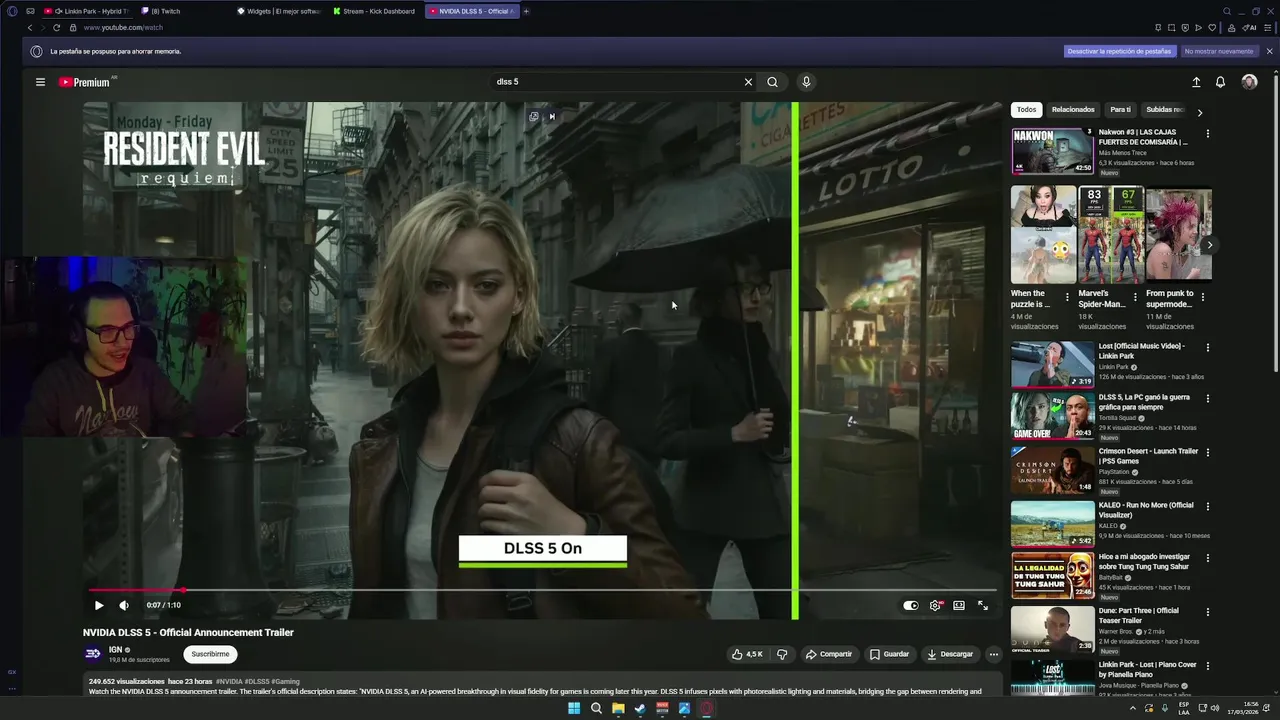Open File Explorer from taskbar
The image size is (1280, 720).
click(618, 709)
